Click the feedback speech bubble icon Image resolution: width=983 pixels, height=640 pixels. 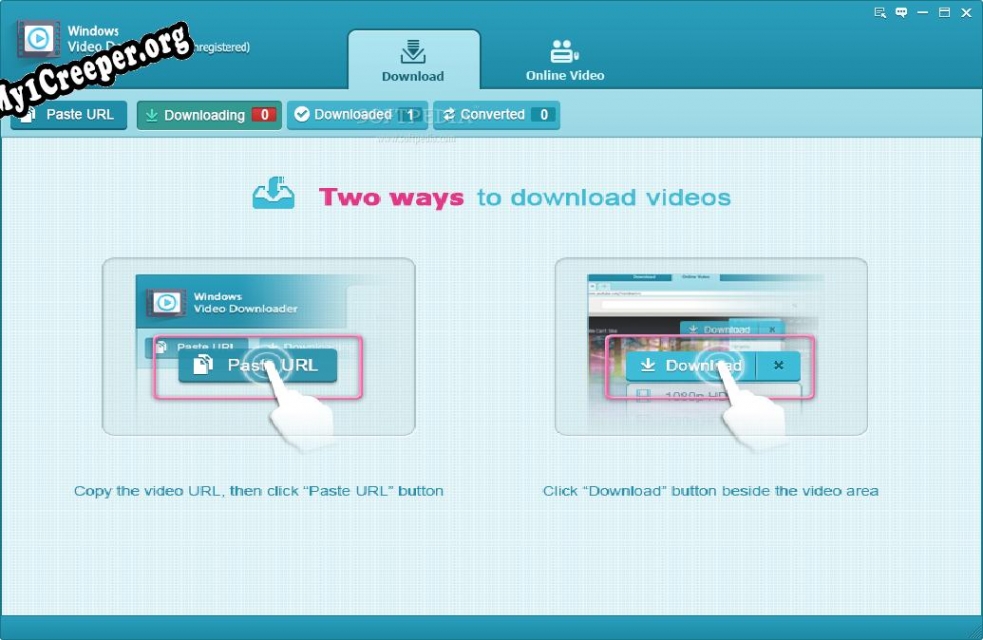(901, 13)
